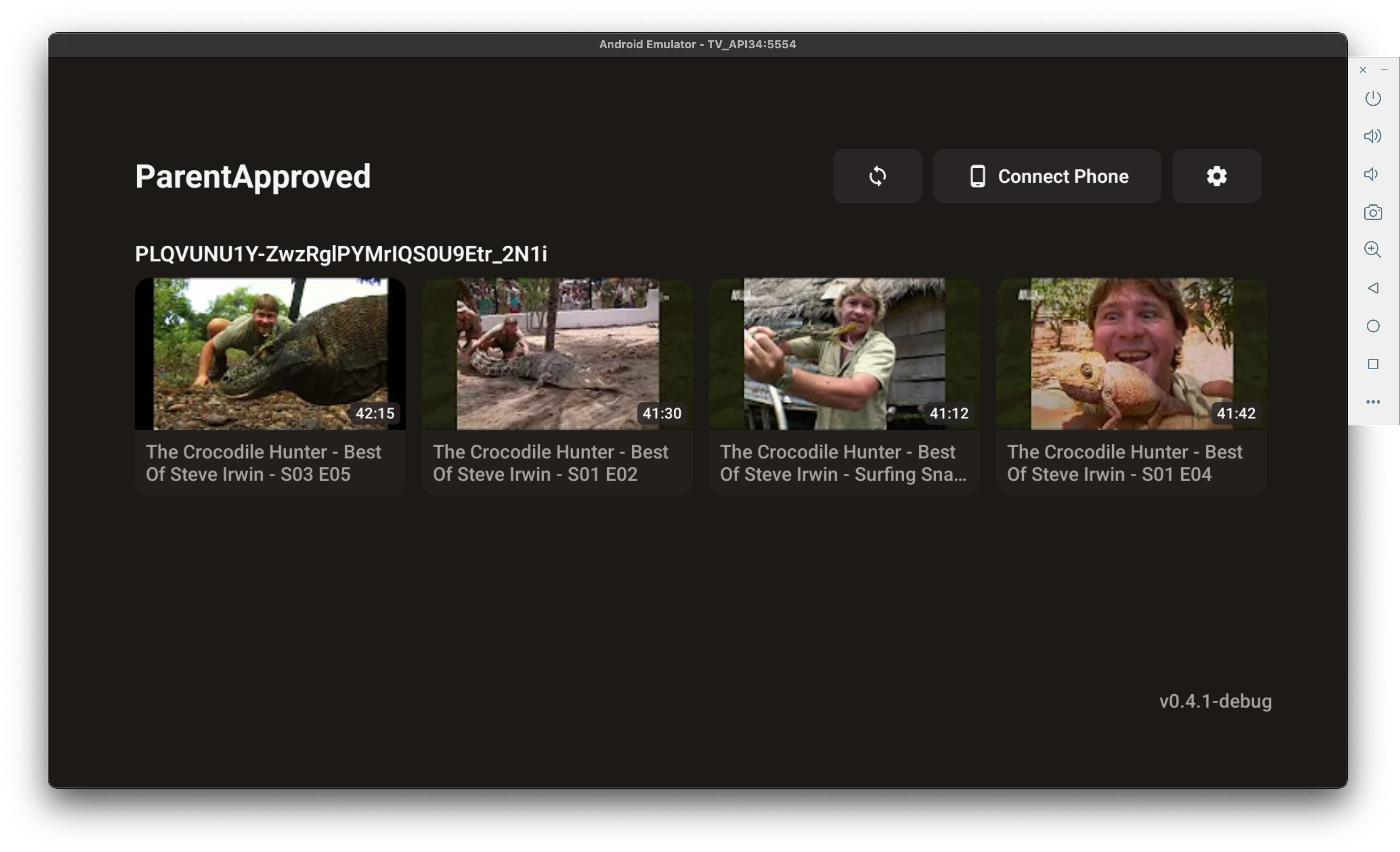Zoom the emulator display with the magnifier icon
The width and height of the screenshot is (1400, 852).
[1373, 250]
